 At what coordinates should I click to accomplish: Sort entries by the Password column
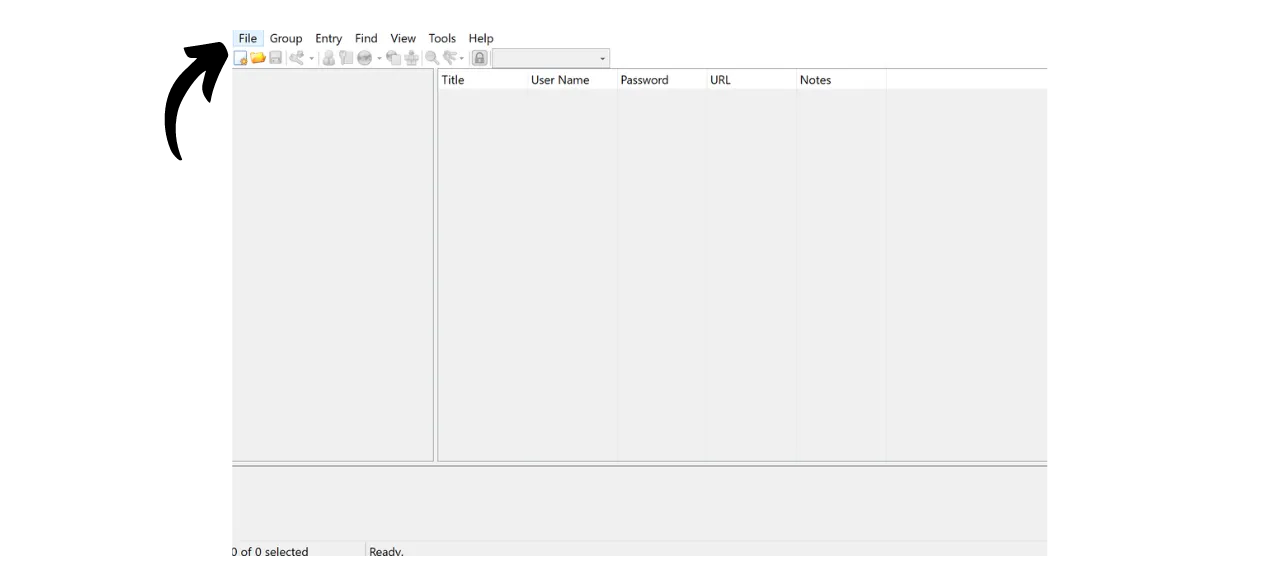pos(644,80)
